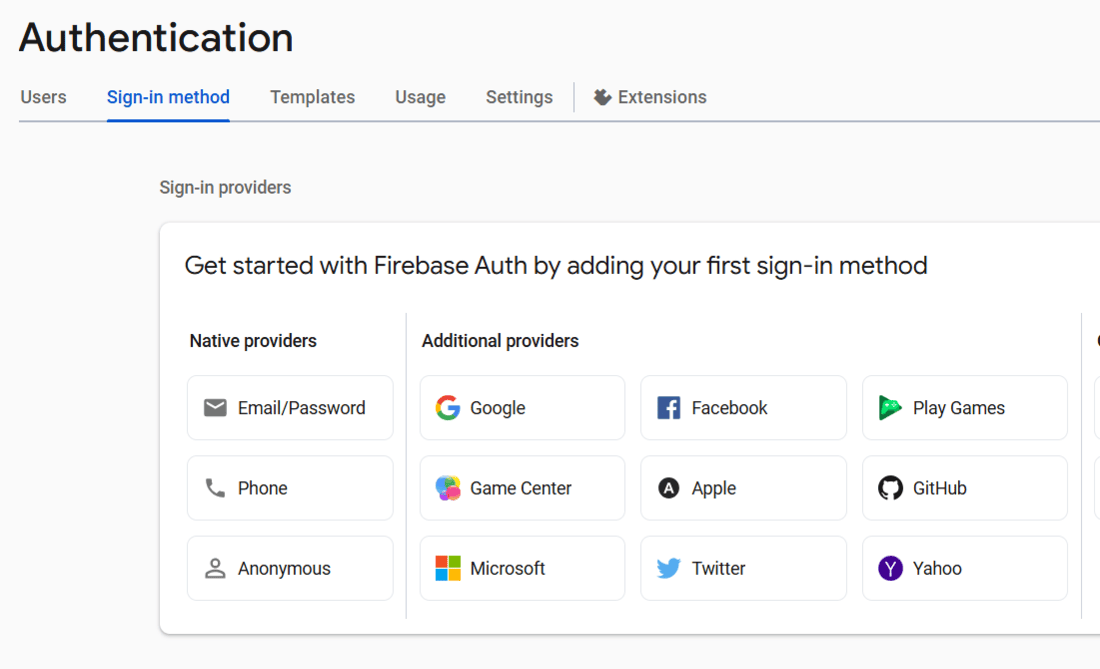This screenshot has height=669, width=1100.
Task: Click the Yahoo purple icon
Action: pos(890,568)
